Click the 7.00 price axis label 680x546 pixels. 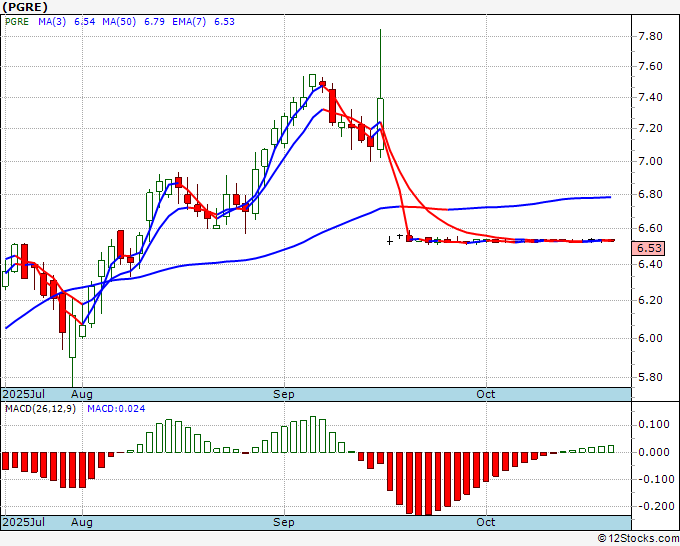click(x=651, y=161)
